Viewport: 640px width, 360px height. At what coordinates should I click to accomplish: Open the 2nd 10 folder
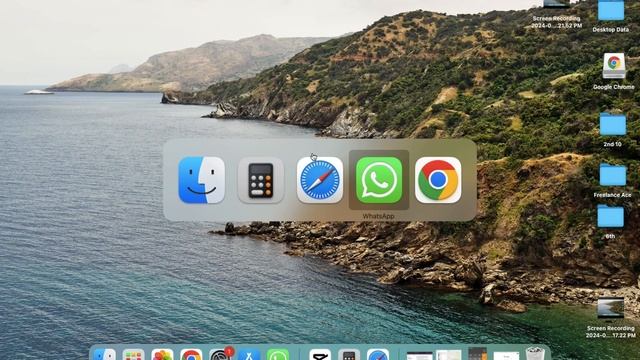click(613, 124)
